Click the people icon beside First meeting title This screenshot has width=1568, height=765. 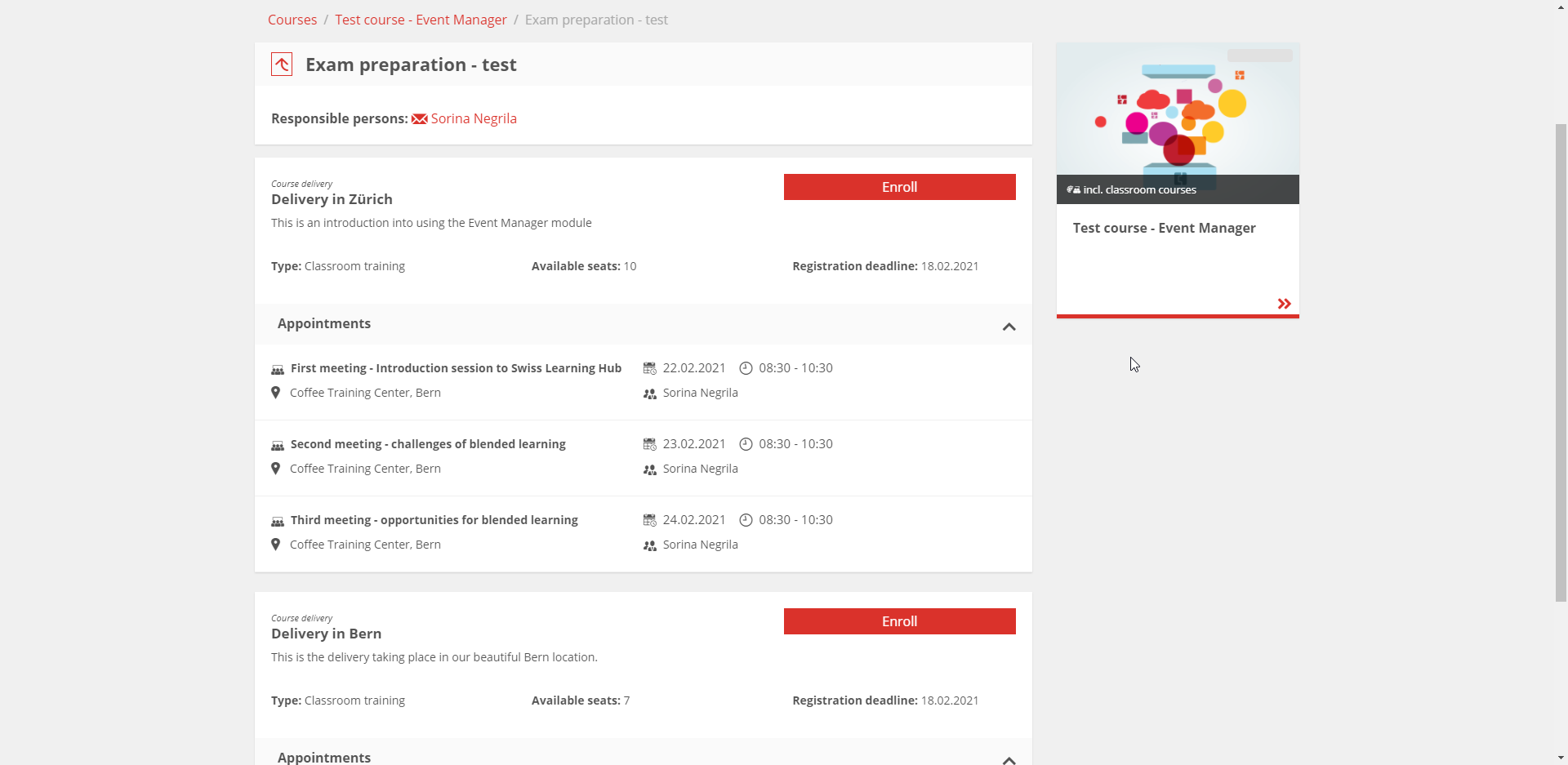[x=278, y=369]
